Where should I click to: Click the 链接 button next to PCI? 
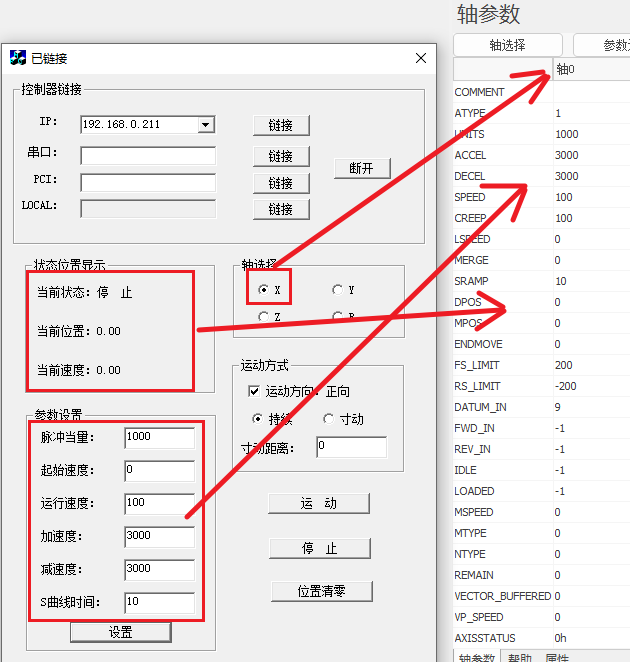click(281, 183)
